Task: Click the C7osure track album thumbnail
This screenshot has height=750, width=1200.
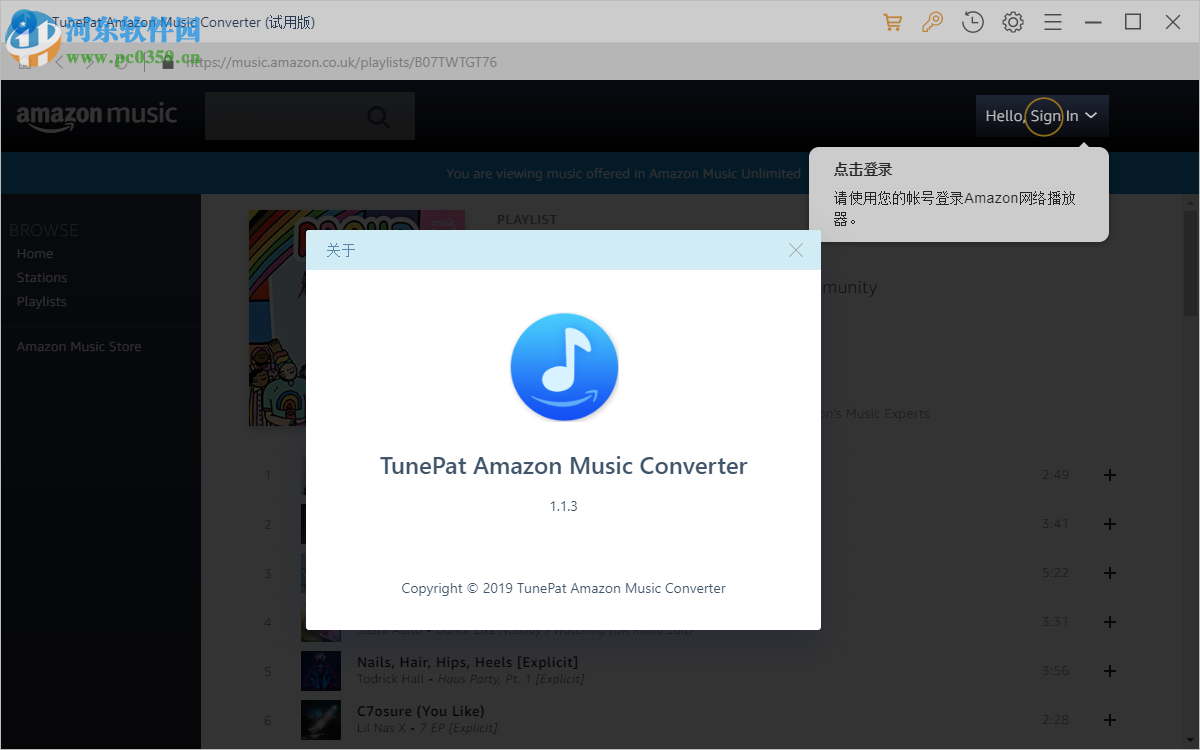Action: (x=321, y=720)
